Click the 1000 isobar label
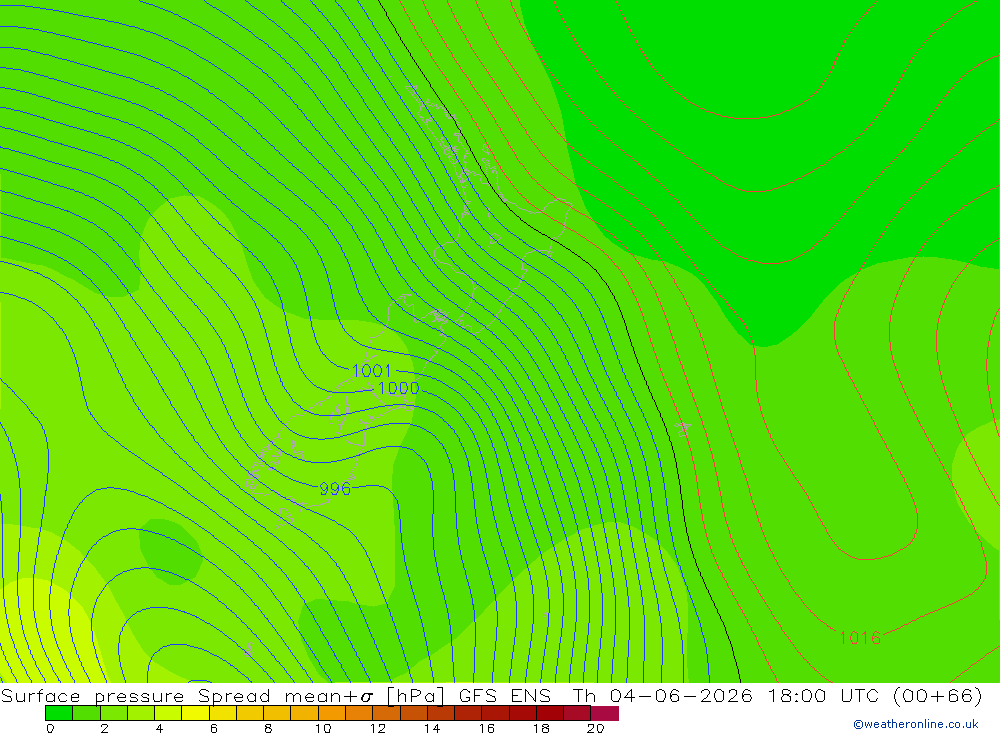Viewport: 1000px width, 733px height. pos(399,388)
